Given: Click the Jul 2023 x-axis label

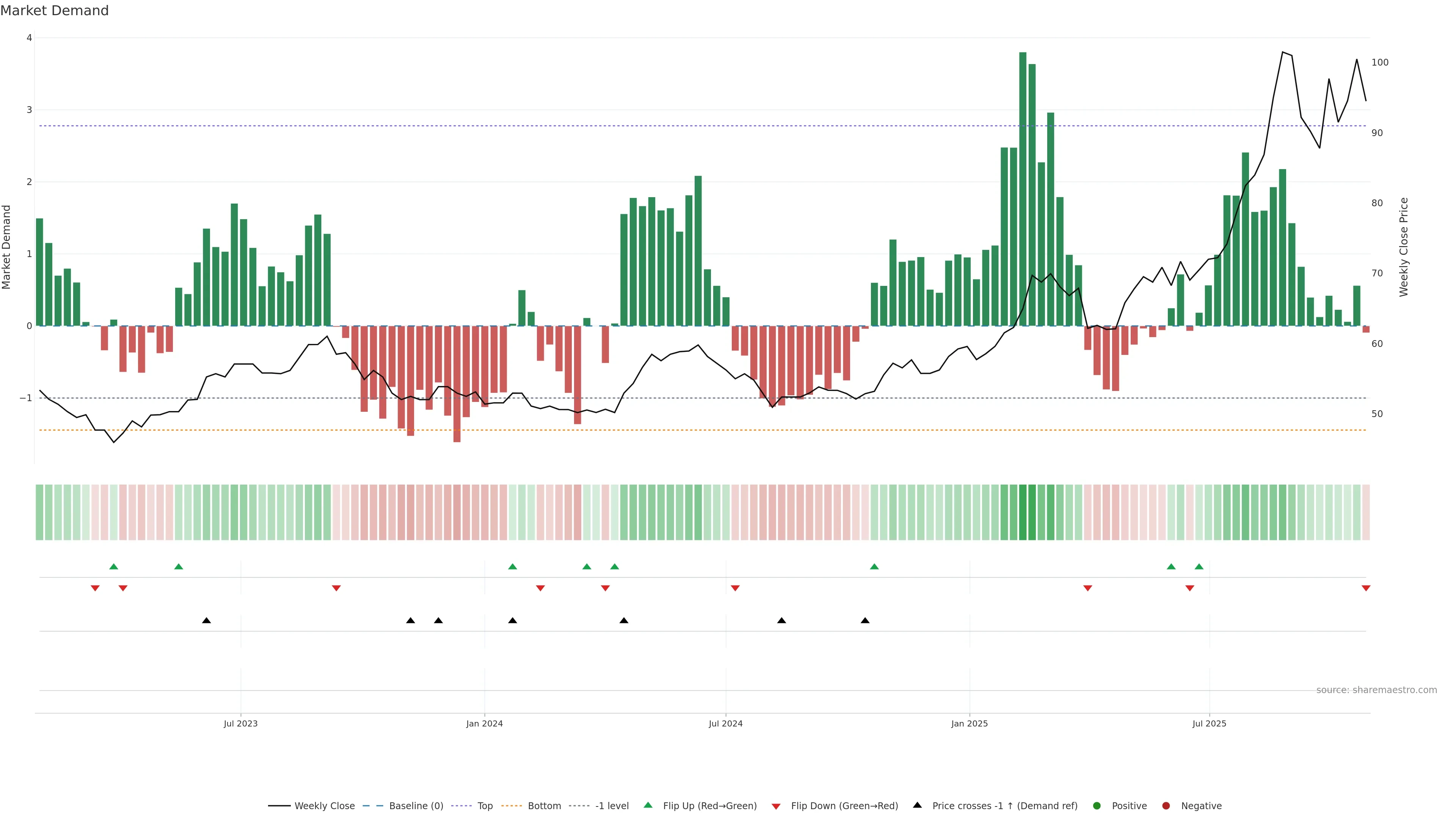Looking at the screenshot, I should click(x=240, y=723).
